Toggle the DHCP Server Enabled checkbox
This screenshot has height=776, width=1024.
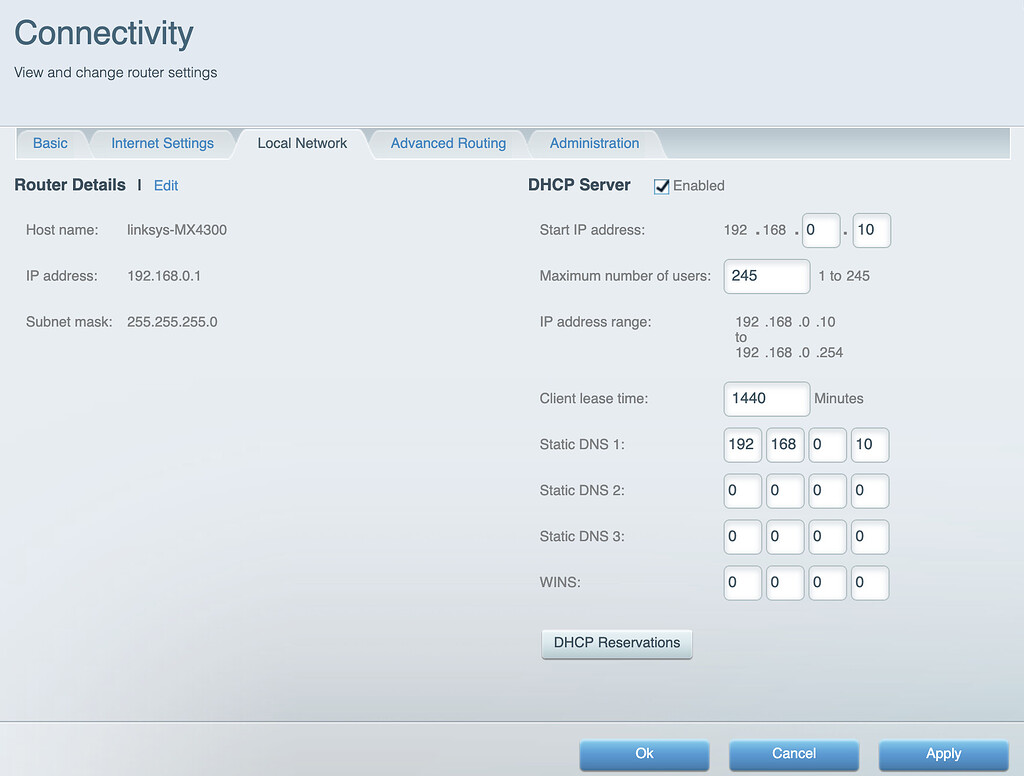point(661,186)
